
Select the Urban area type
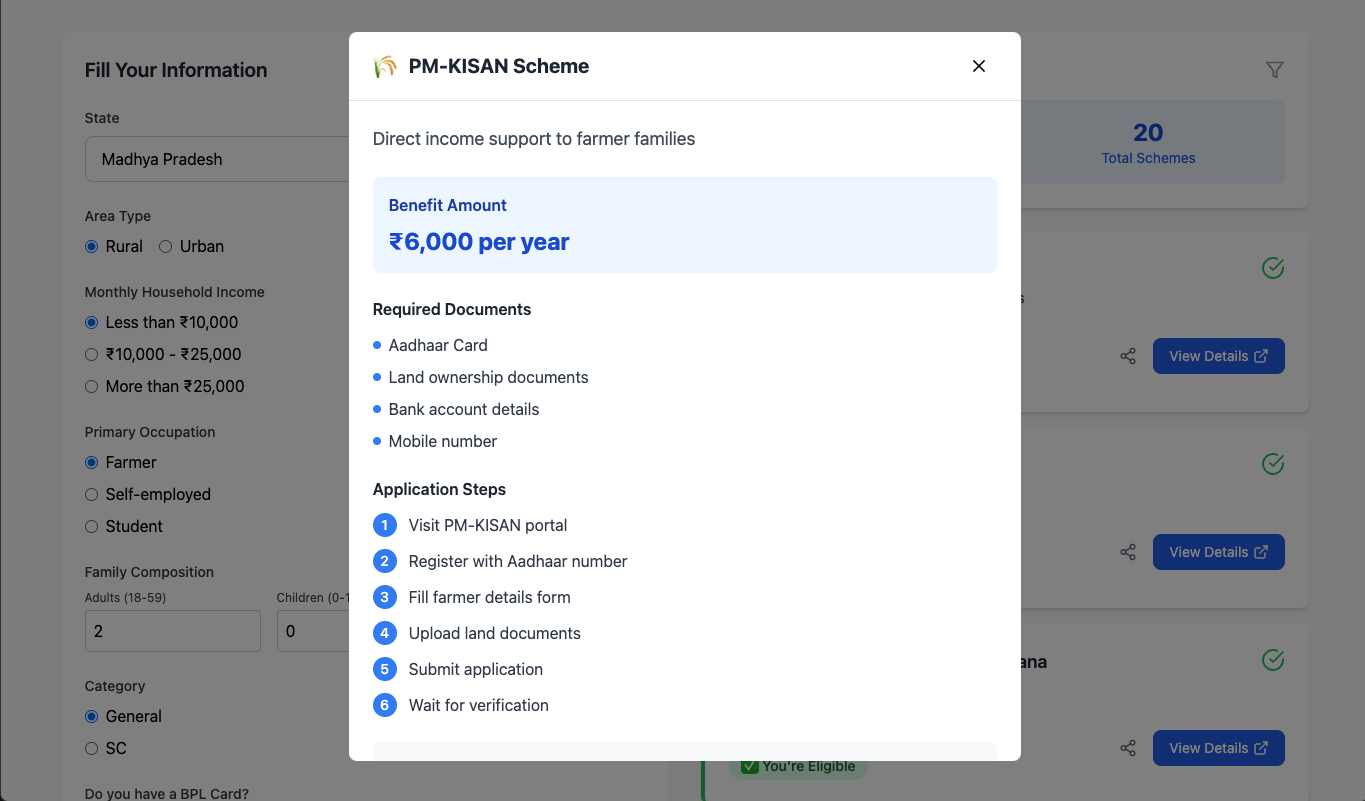pos(166,246)
